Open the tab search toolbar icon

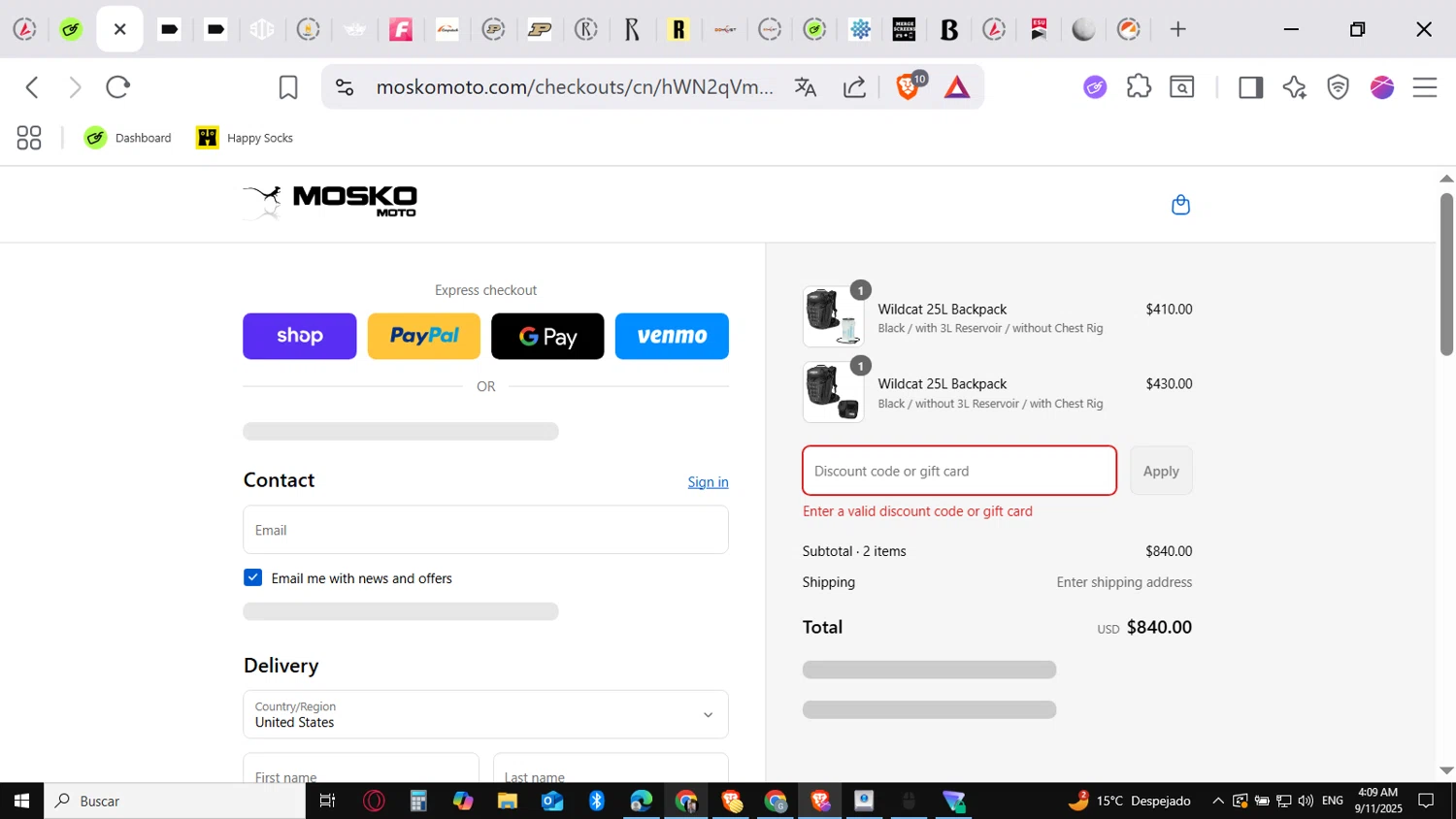coord(1181,87)
